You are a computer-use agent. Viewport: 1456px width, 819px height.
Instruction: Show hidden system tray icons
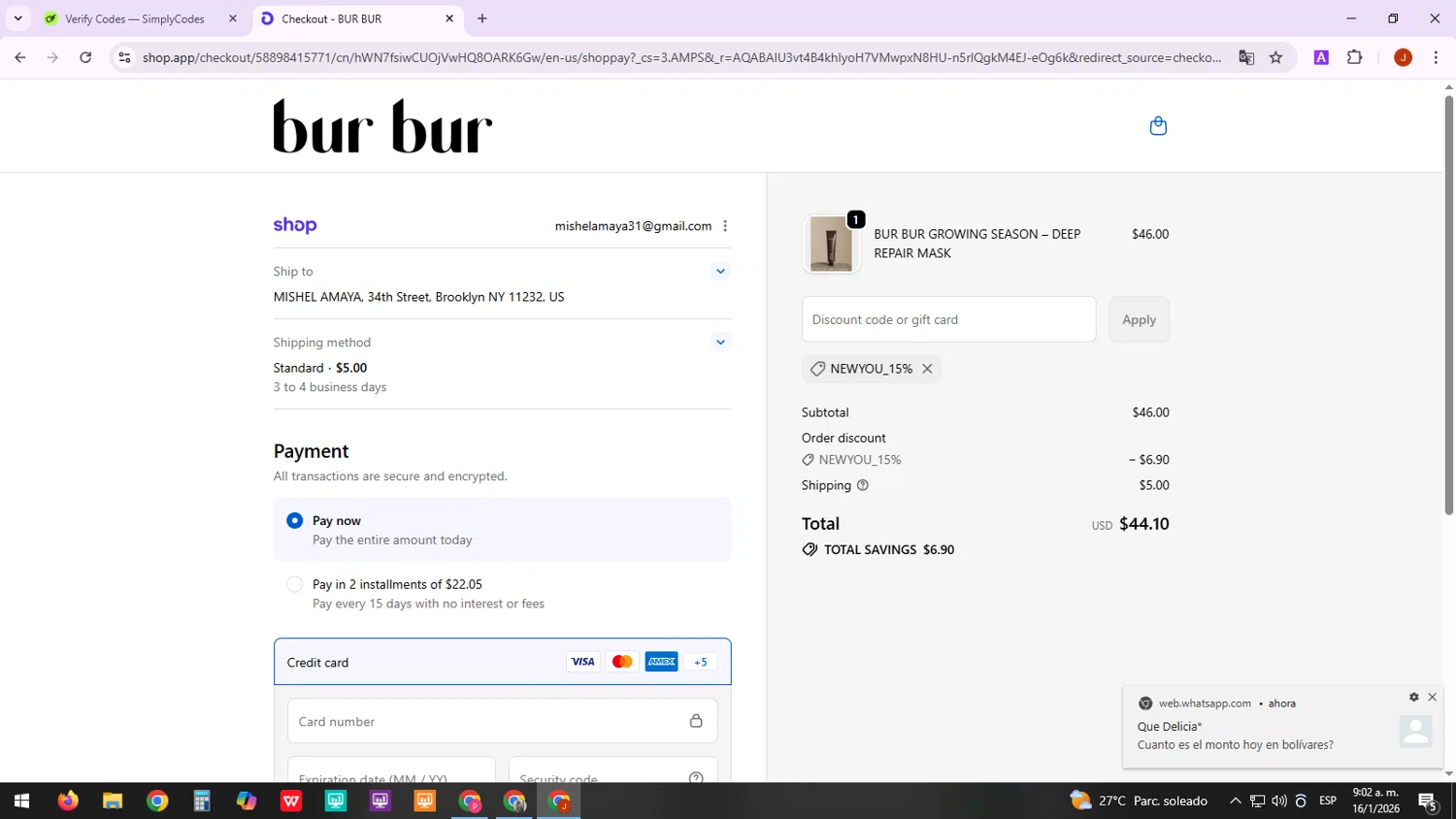pos(1235,801)
